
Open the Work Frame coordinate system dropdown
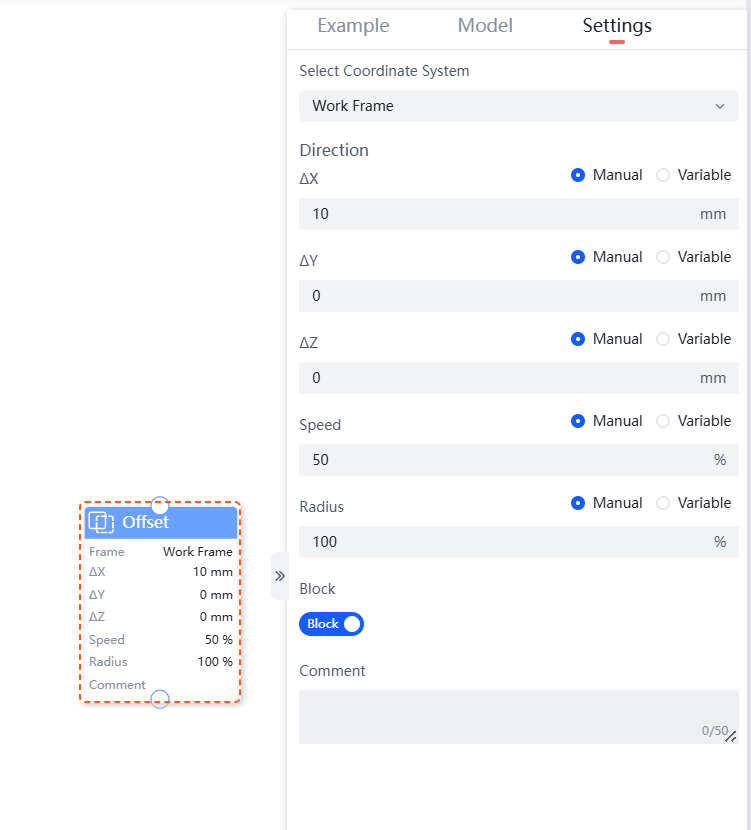518,106
